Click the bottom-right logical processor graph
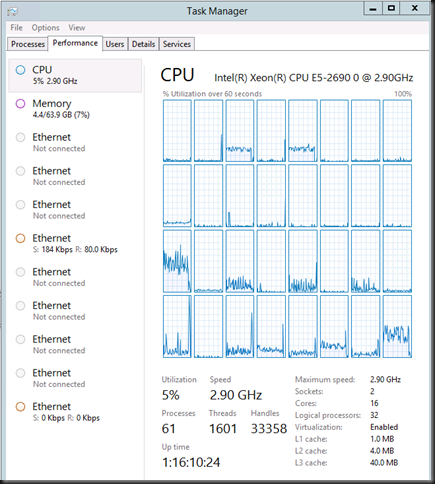 (397, 326)
